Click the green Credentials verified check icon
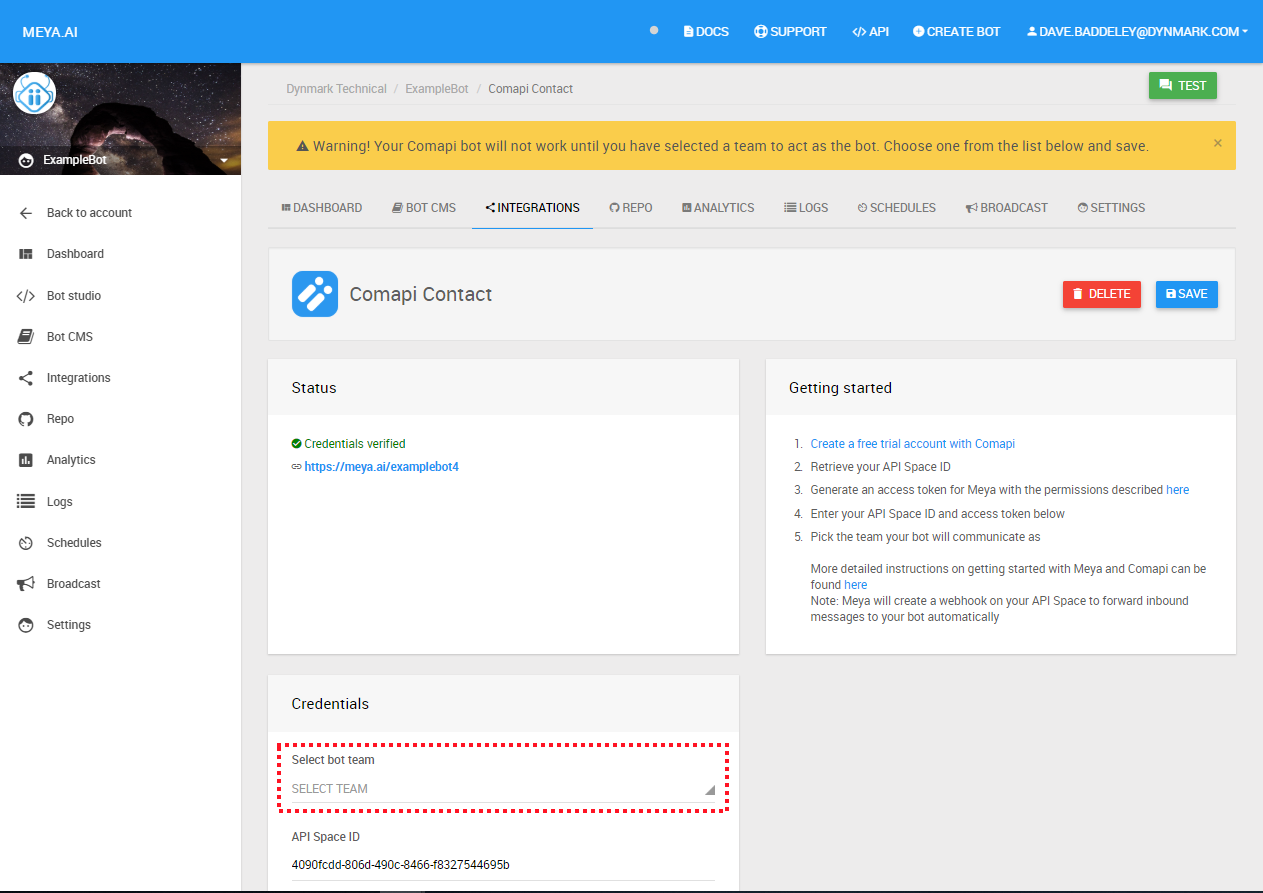This screenshot has height=893, width=1263. coord(296,443)
